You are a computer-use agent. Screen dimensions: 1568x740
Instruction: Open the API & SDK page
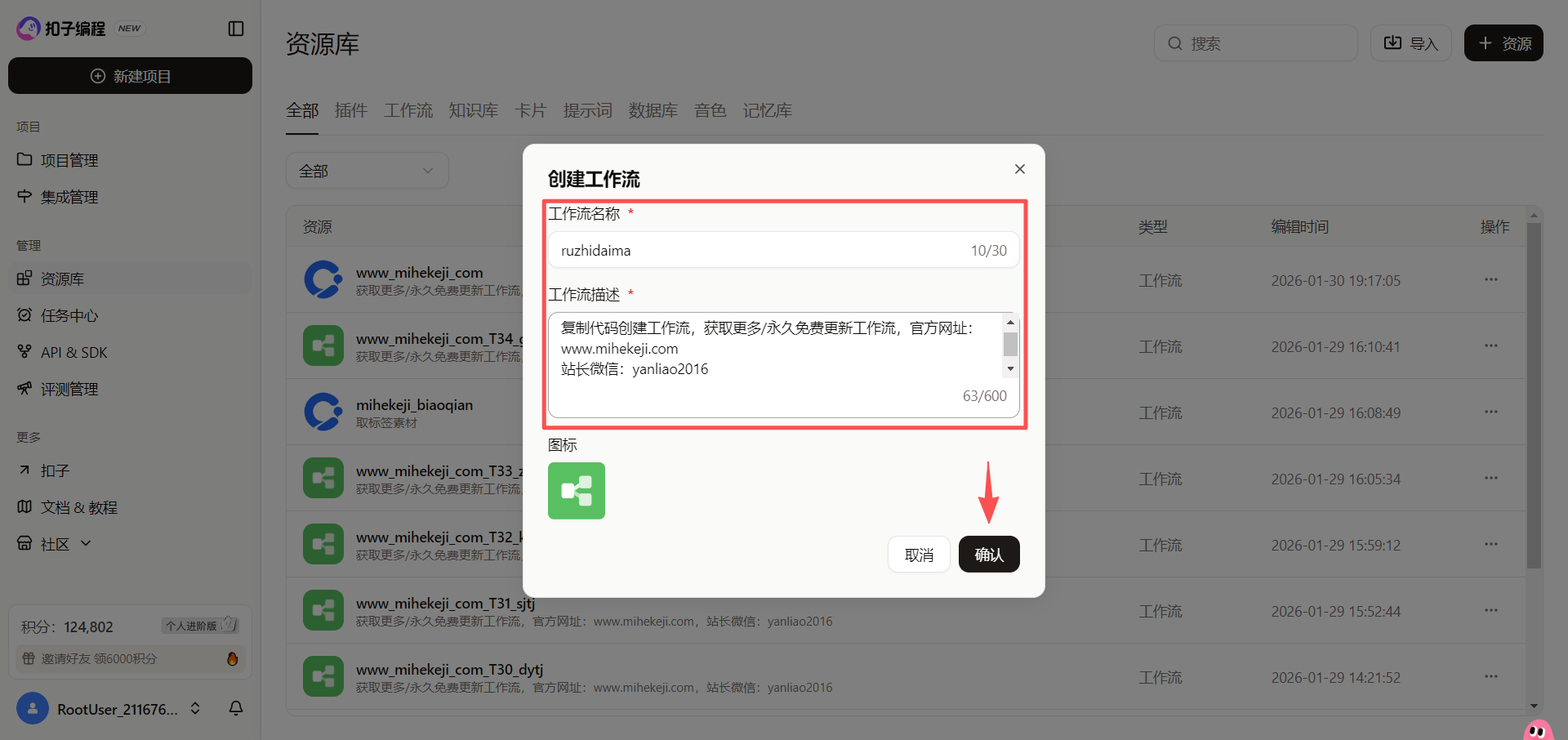[x=73, y=352]
